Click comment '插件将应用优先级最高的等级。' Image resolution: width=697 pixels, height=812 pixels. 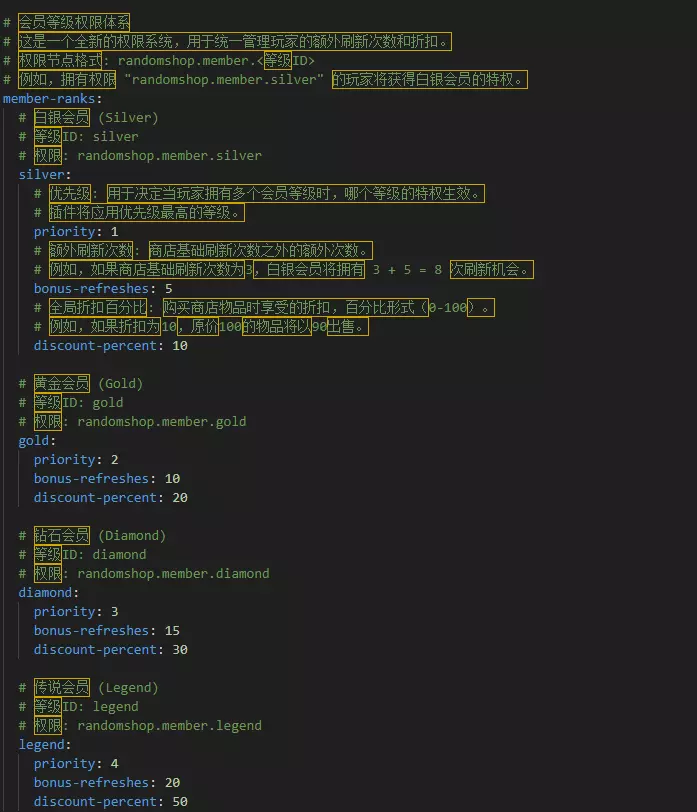click(x=139, y=212)
